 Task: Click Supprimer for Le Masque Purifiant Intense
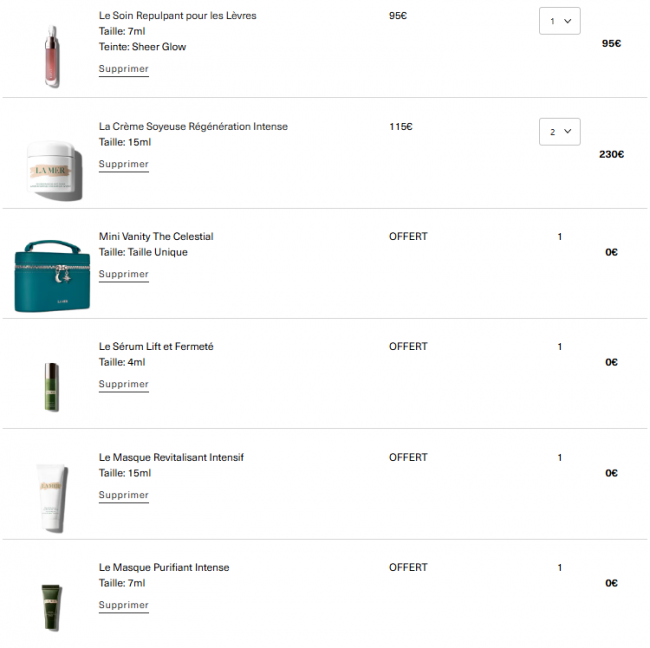coord(124,605)
